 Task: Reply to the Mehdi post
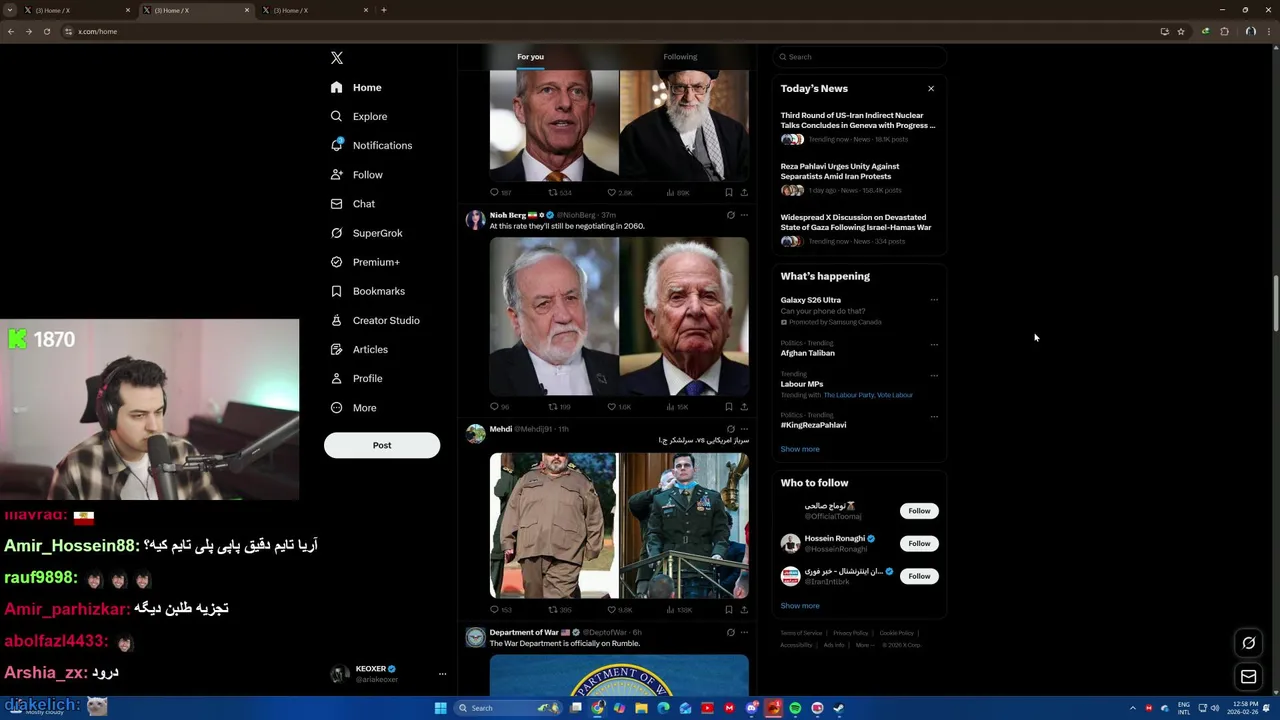tap(499, 609)
